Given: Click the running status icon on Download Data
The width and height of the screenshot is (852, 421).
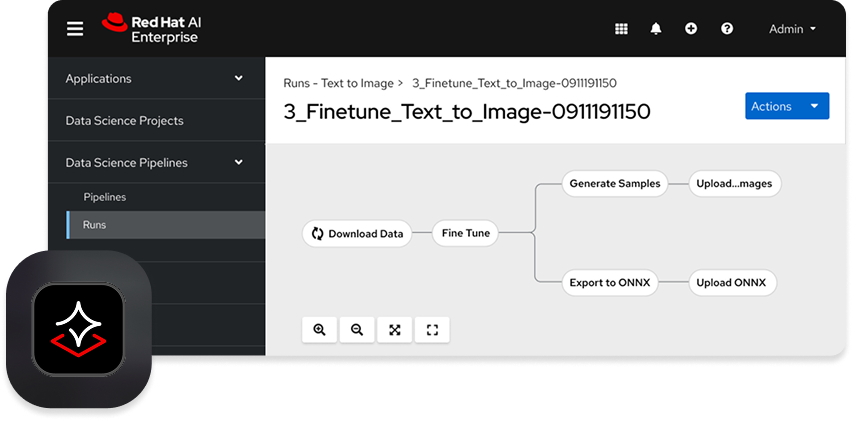Looking at the screenshot, I should (317, 234).
